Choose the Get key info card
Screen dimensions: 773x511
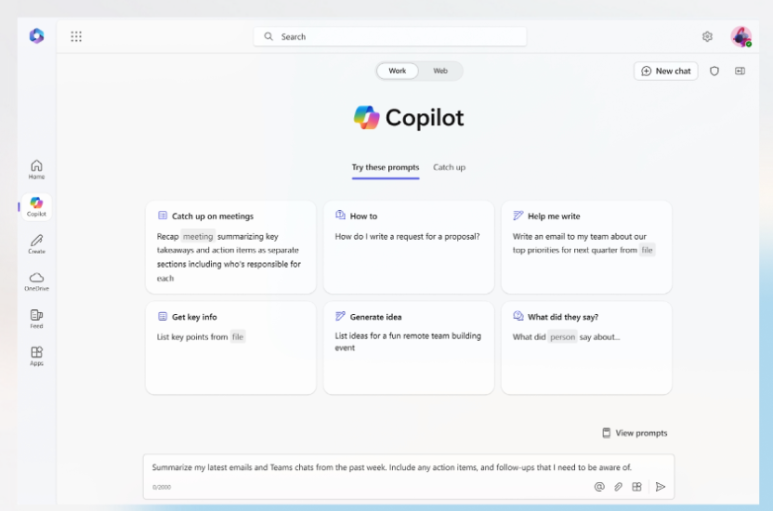coord(231,348)
